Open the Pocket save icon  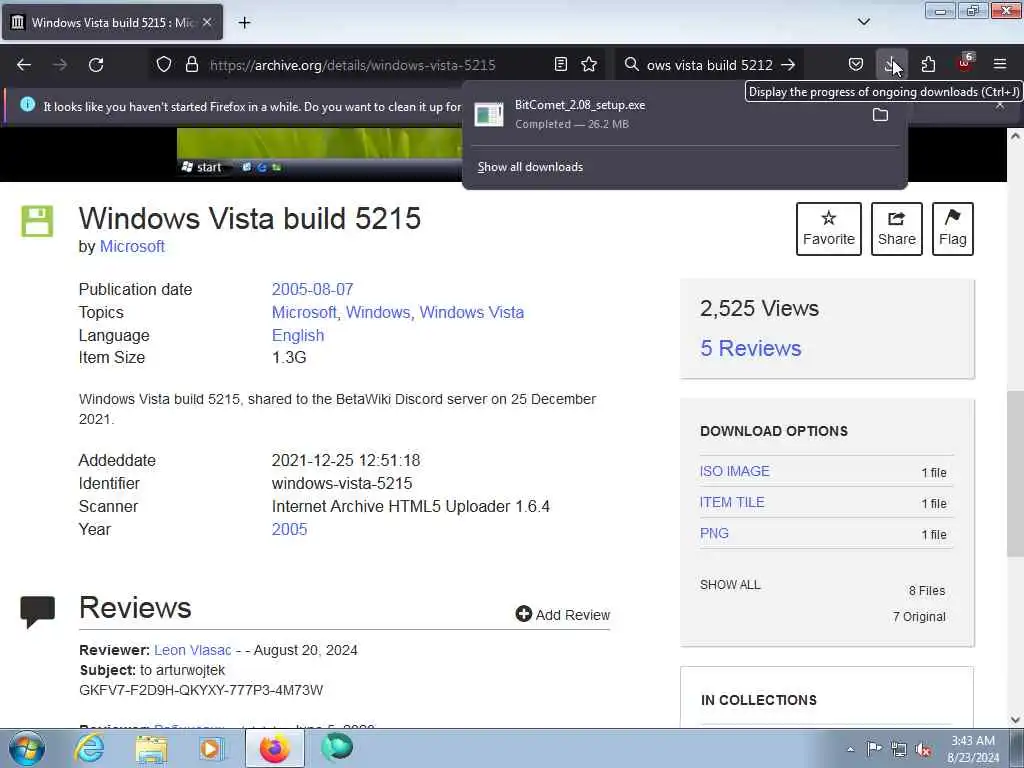(x=856, y=64)
